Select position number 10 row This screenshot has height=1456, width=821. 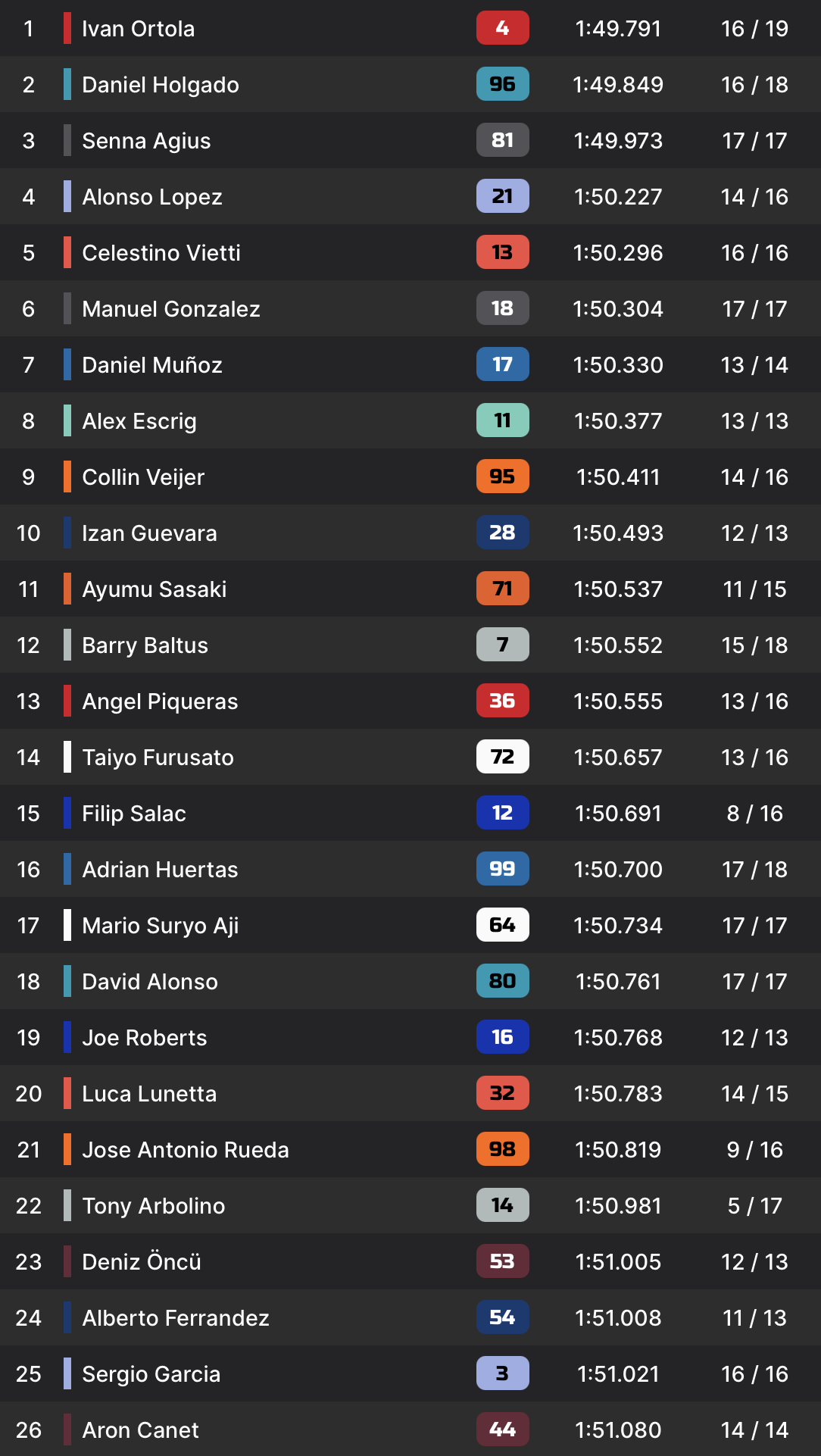pos(410,533)
